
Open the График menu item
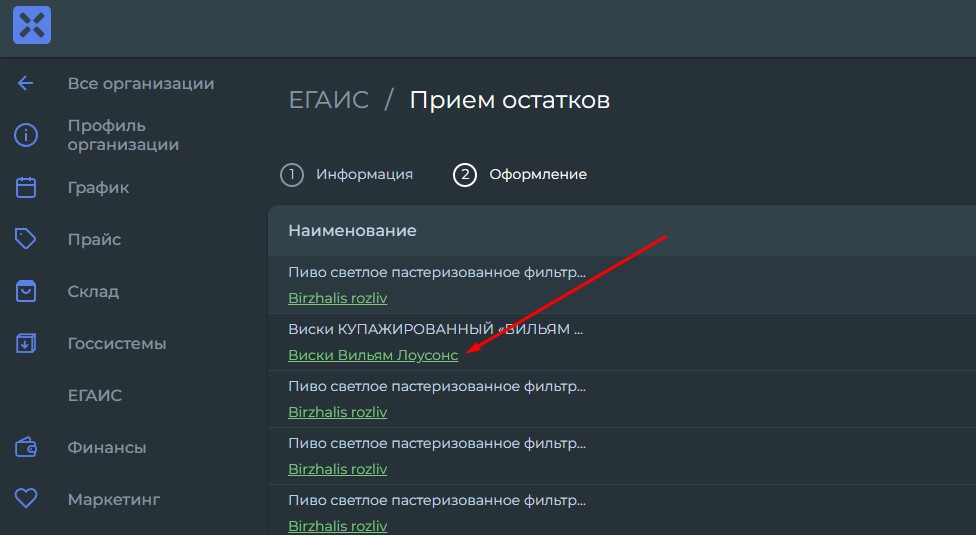click(x=98, y=187)
